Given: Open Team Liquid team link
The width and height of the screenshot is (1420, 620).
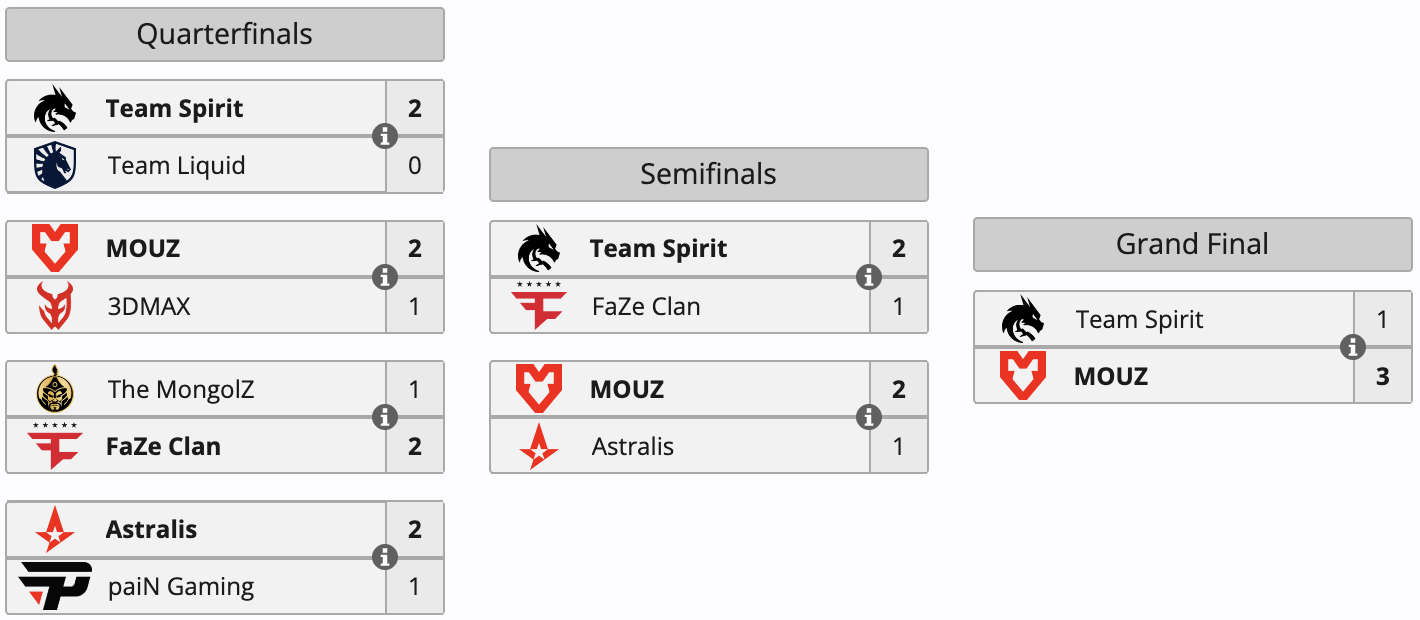Looking at the screenshot, I should [177, 165].
